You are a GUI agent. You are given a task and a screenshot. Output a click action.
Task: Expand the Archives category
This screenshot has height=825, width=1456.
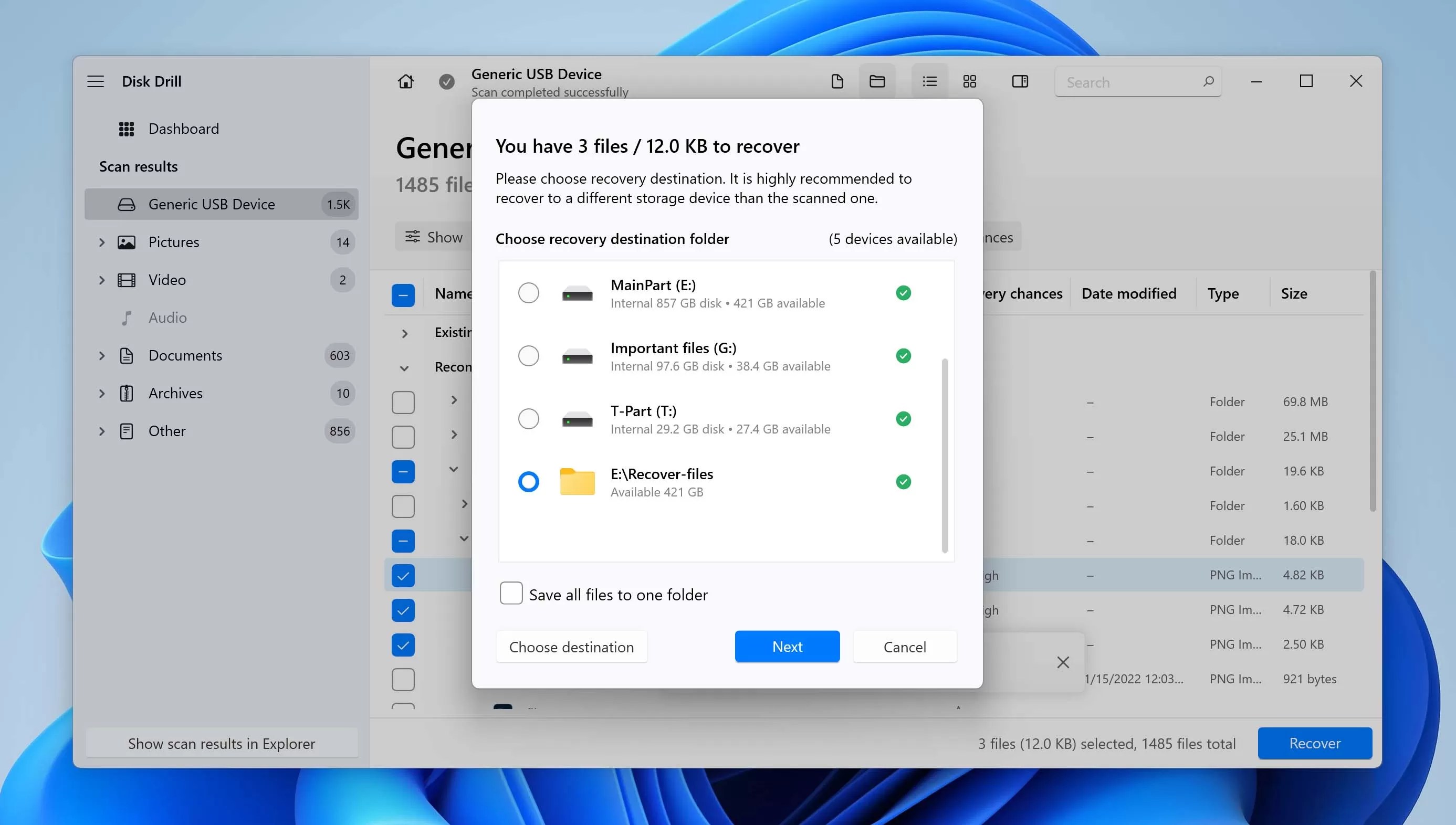(x=102, y=393)
